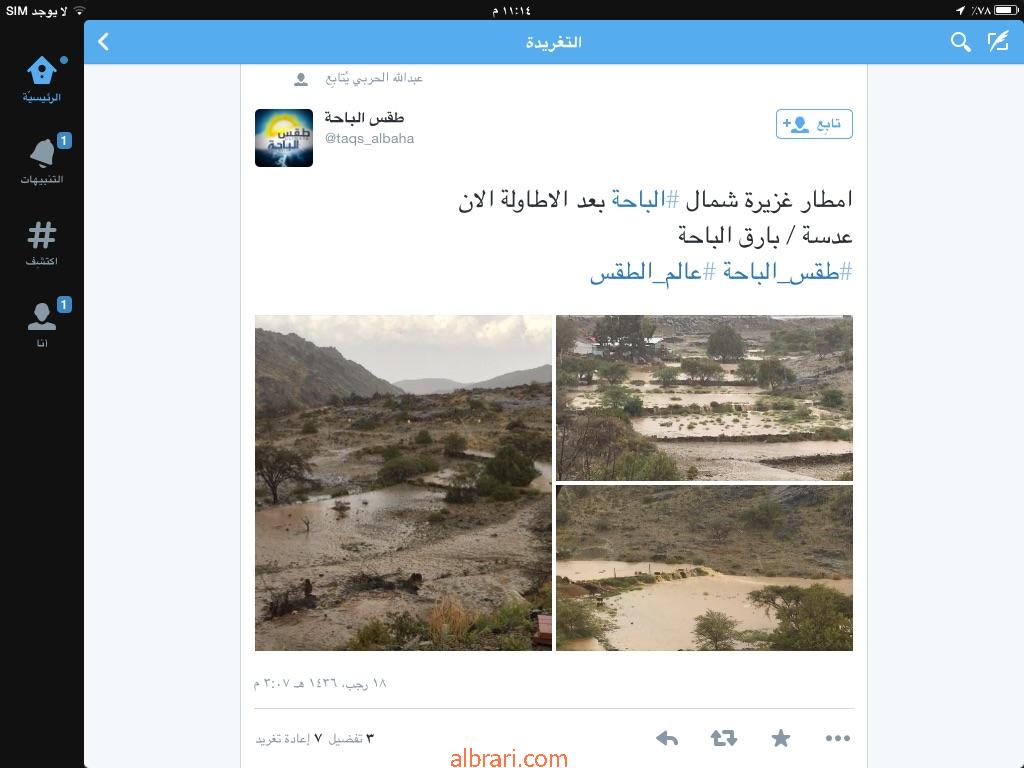Open the Me profile tab
The height and width of the screenshot is (768, 1024).
pos(42,325)
